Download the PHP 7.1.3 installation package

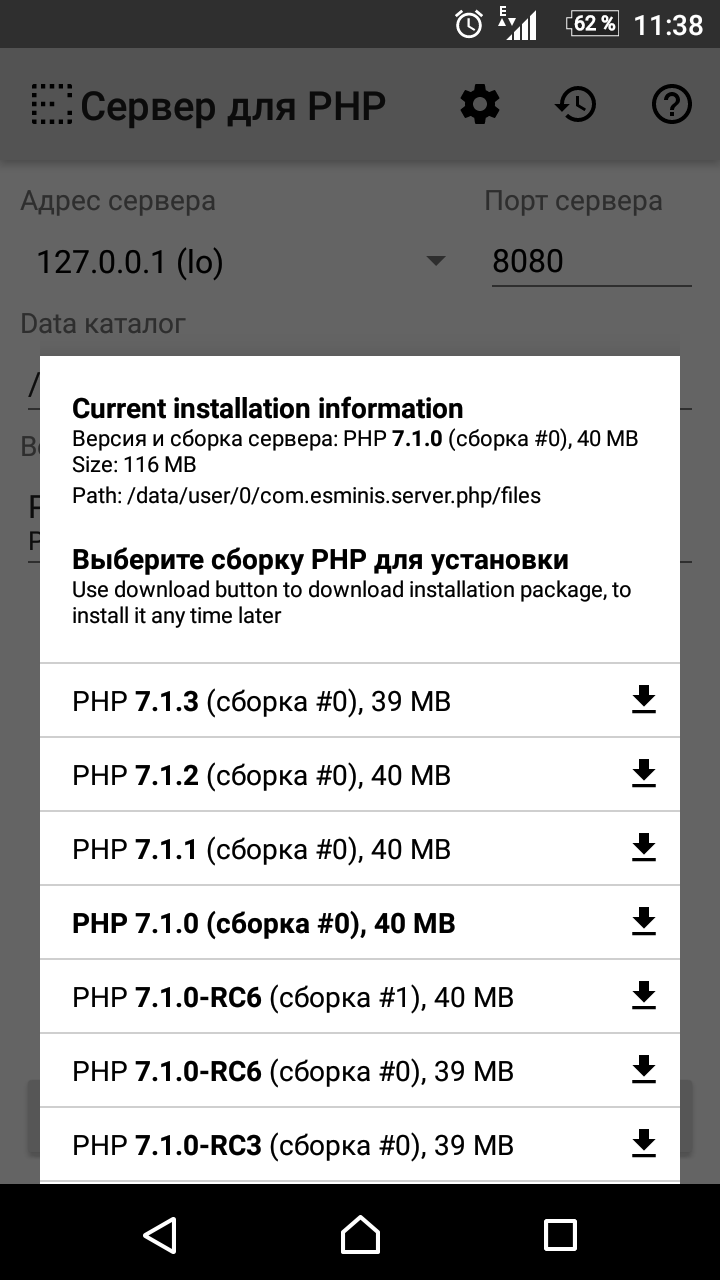click(x=644, y=701)
